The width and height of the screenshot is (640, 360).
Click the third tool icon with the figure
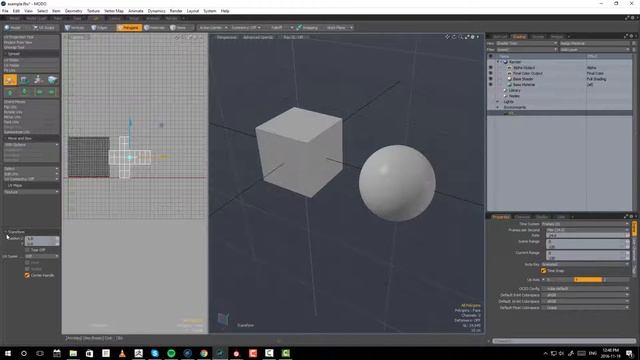(x=38, y=80)
